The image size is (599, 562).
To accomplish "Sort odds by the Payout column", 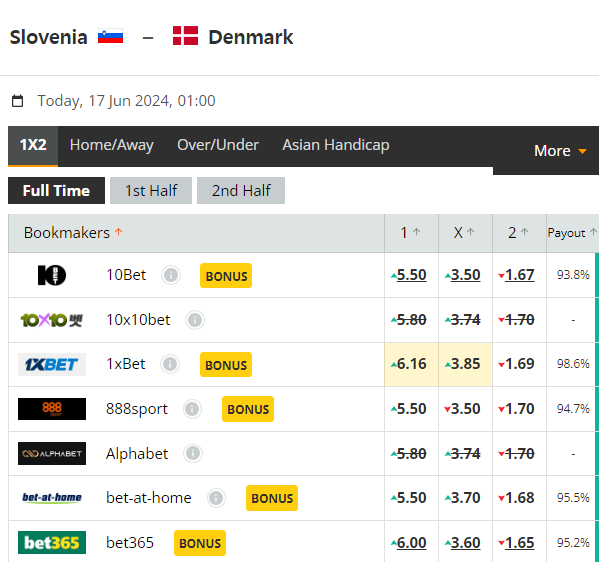I will 571,233.
